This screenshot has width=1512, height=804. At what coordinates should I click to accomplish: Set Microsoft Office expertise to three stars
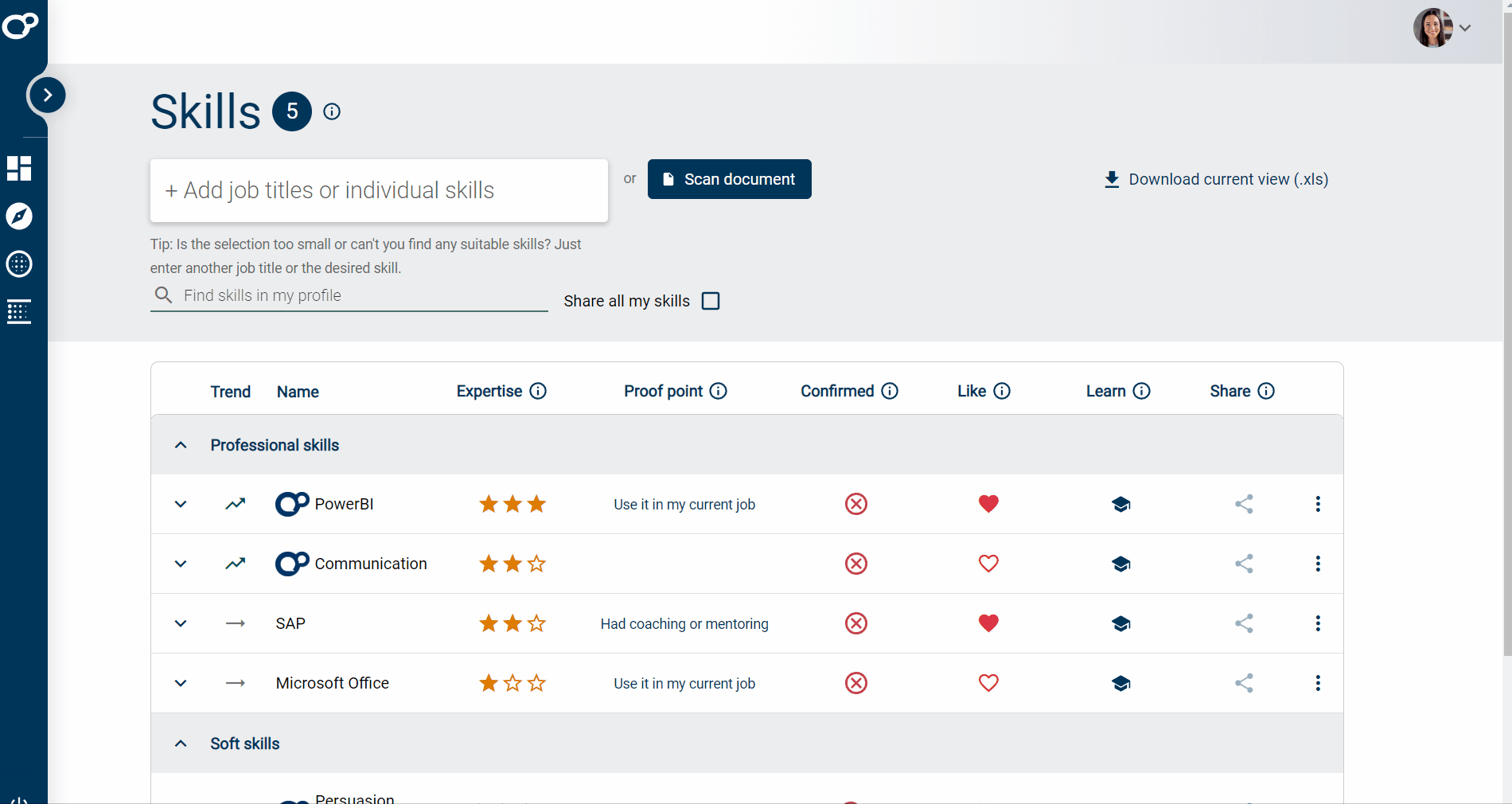click(537, 683)
